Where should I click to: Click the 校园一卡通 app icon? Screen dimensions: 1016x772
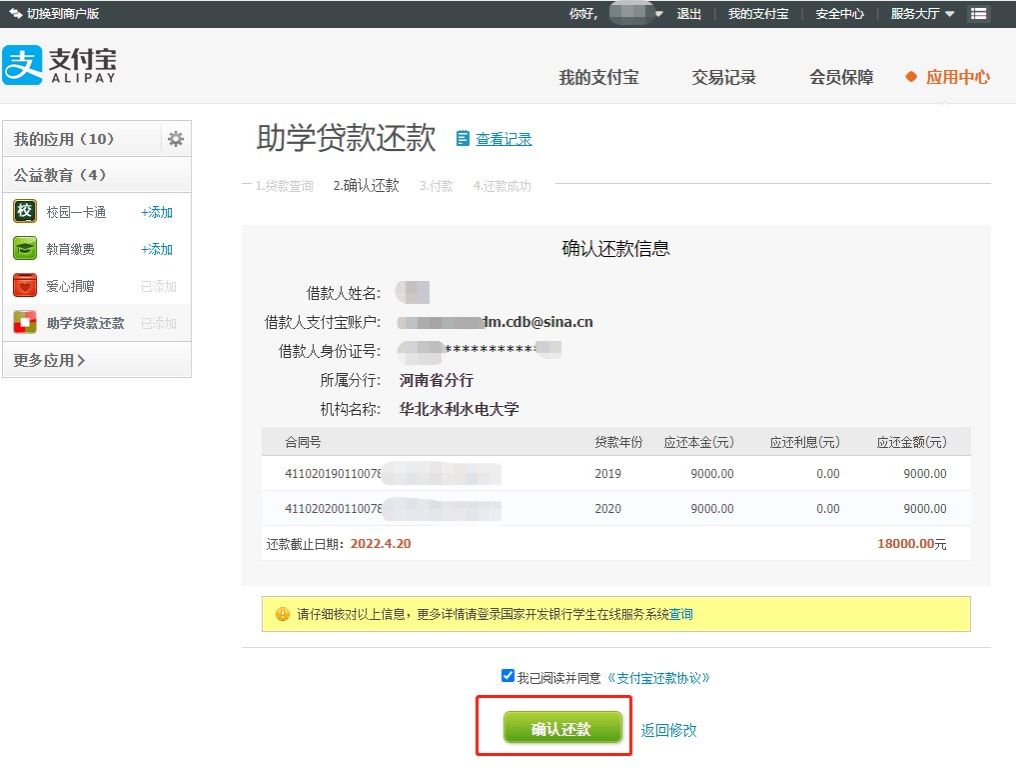(25, 211)
